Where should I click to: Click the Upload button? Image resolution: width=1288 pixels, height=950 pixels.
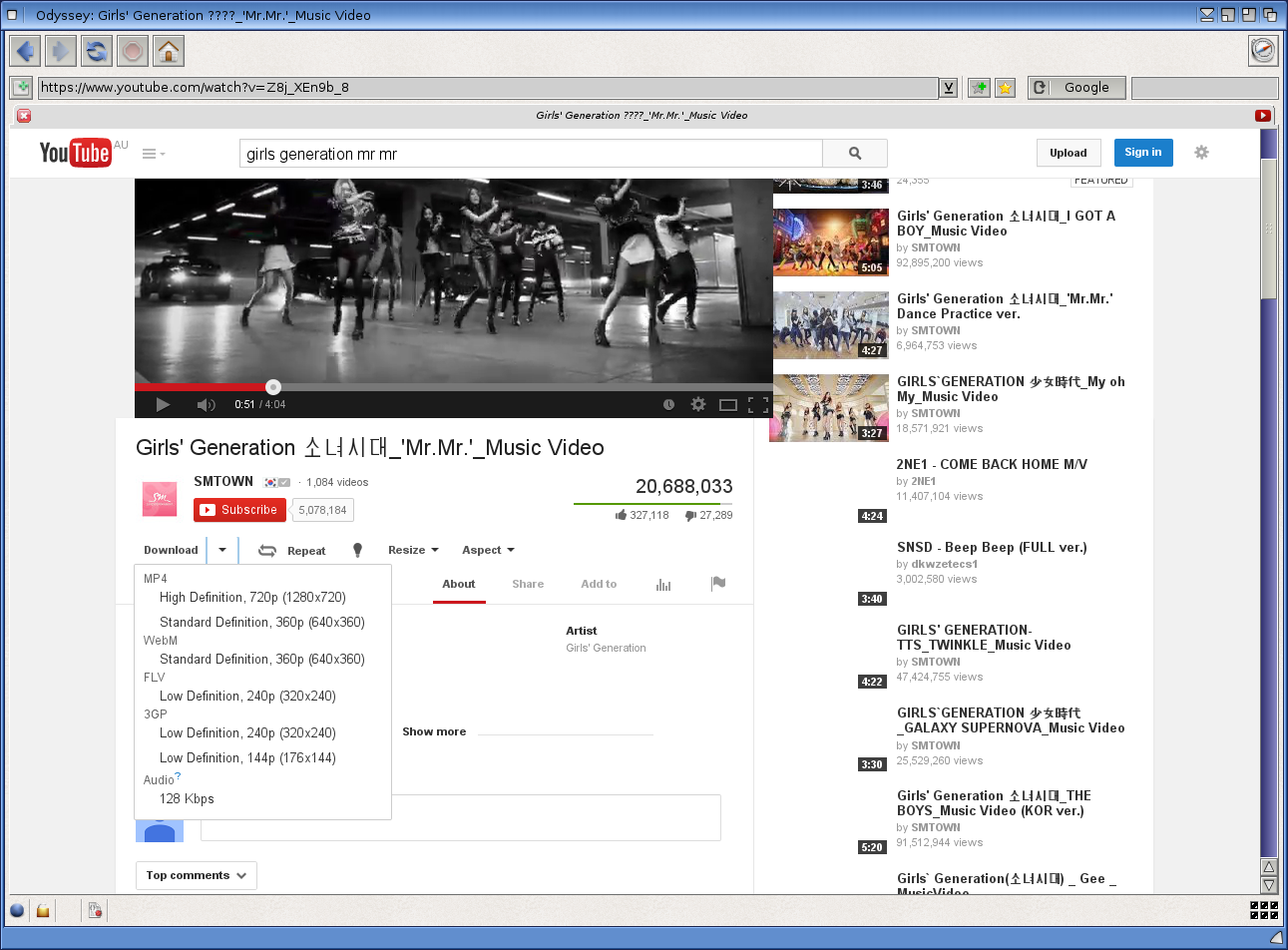click(1069, 153)
